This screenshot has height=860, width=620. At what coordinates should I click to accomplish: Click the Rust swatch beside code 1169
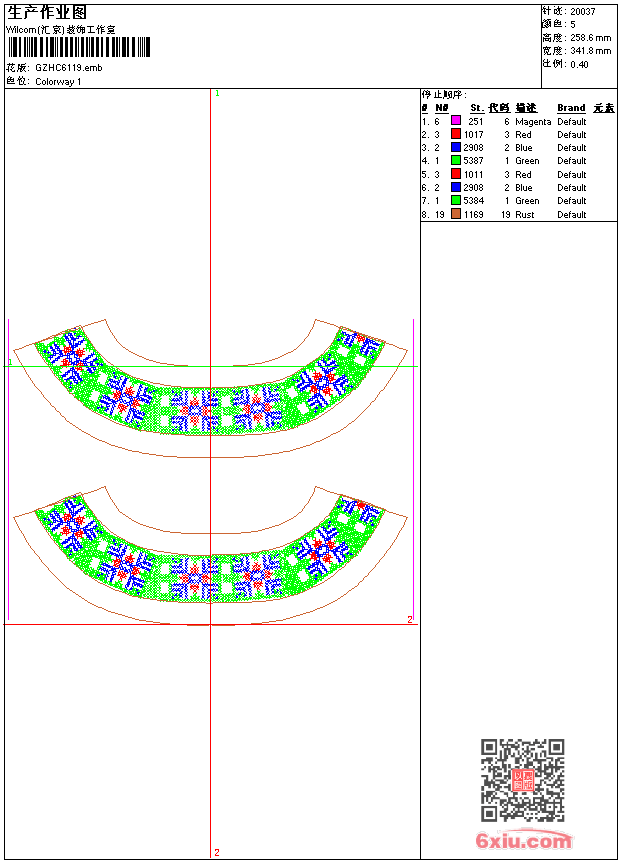tap(456, 214)
